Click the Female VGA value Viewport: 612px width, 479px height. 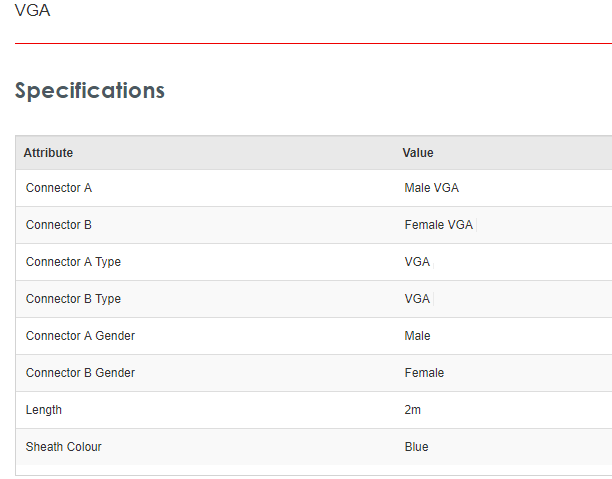point(438,225)
